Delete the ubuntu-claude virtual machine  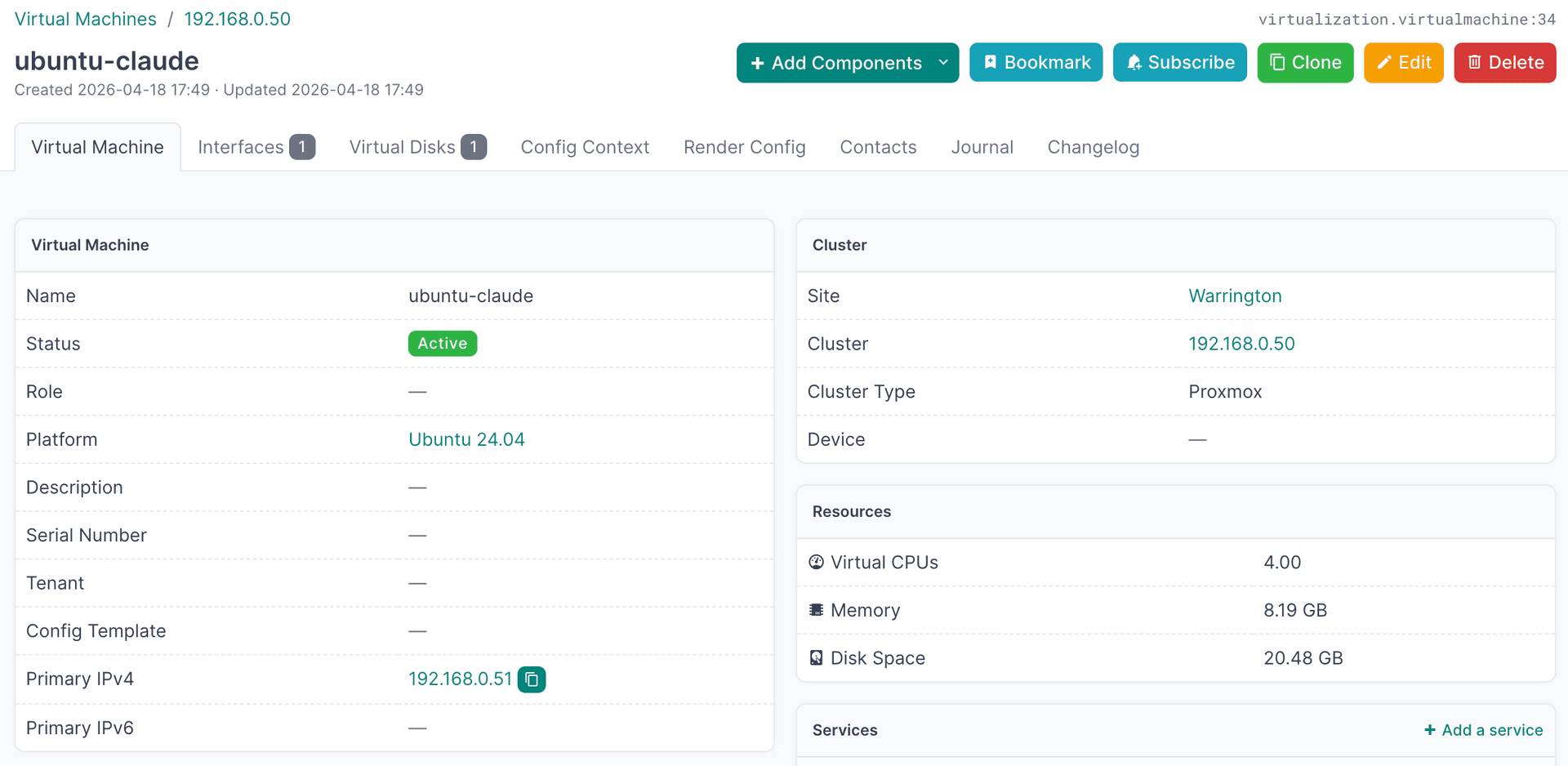pyautogui.click(x=1504, y=63)
